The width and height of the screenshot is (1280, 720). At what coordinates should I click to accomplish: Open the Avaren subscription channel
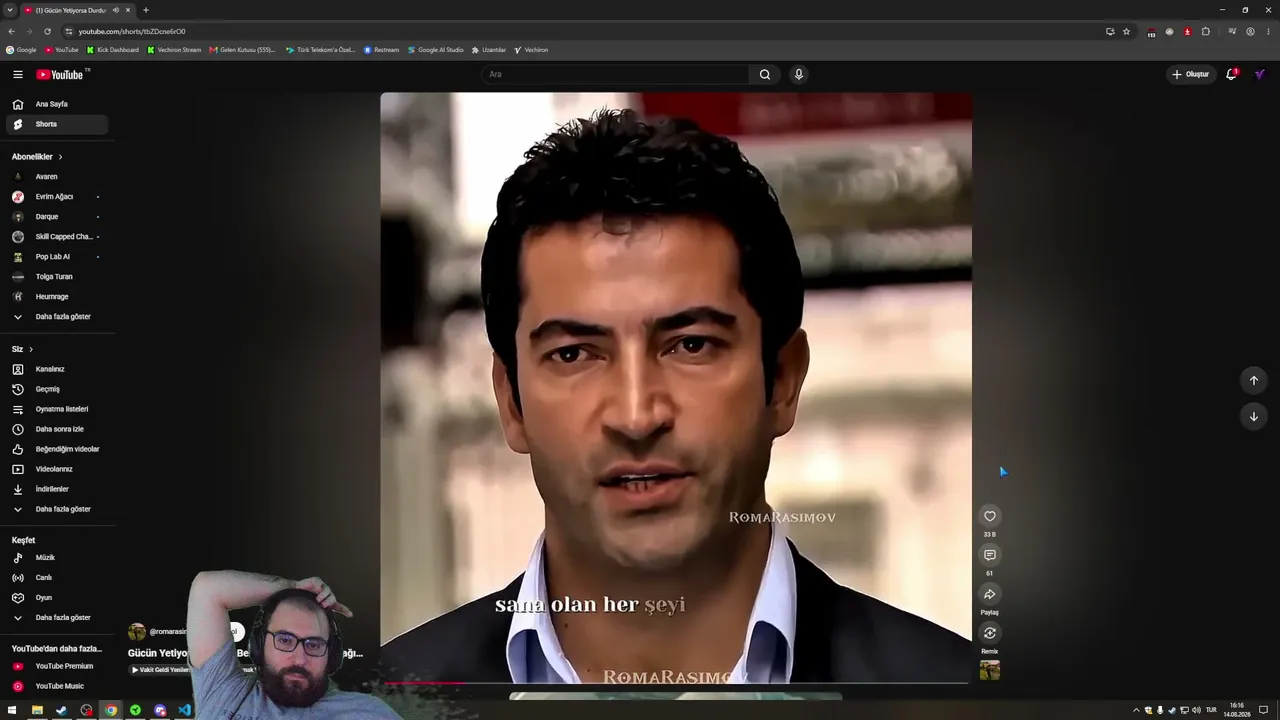[57, 177]
